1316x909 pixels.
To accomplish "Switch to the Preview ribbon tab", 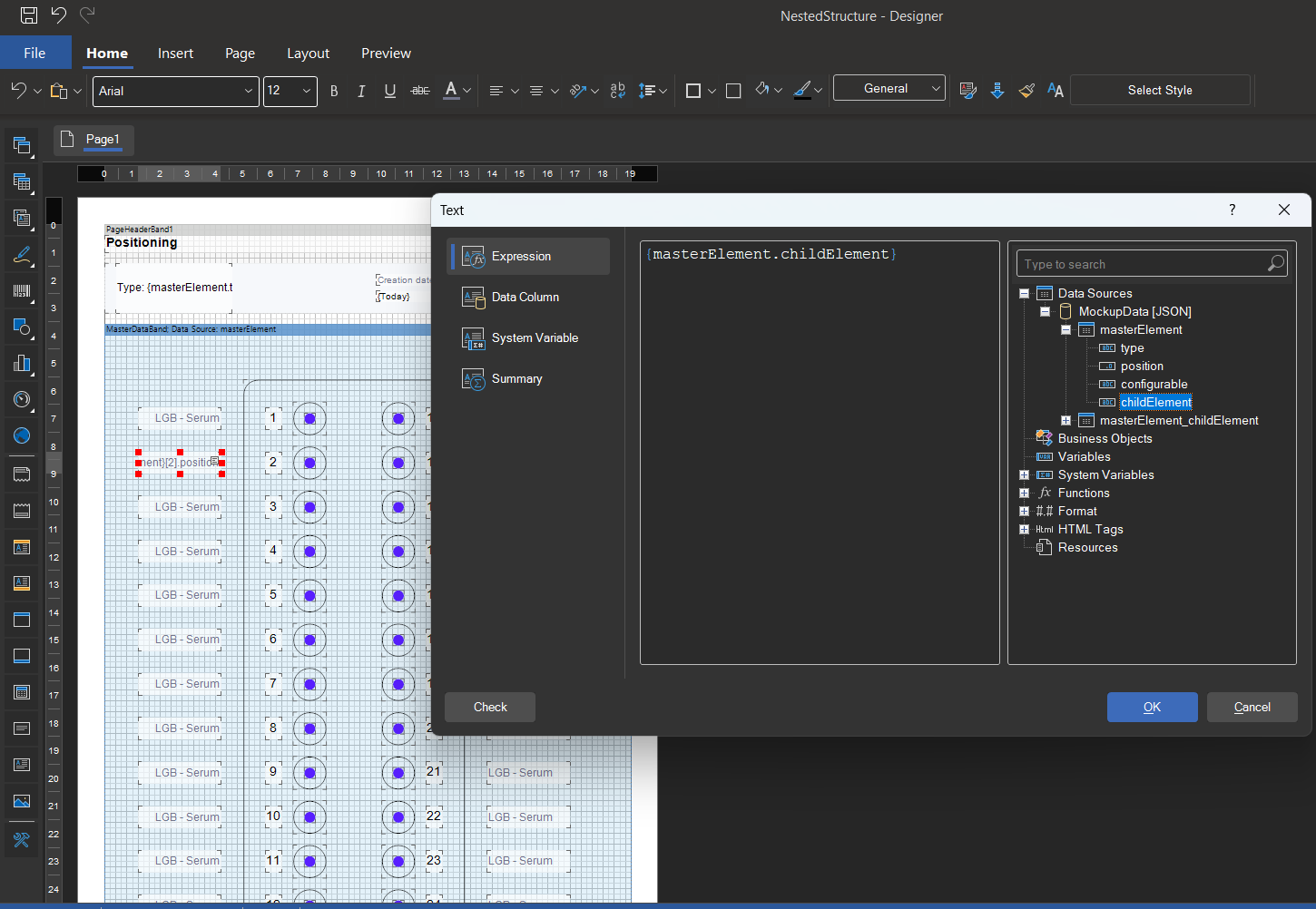I will (386, 54).
